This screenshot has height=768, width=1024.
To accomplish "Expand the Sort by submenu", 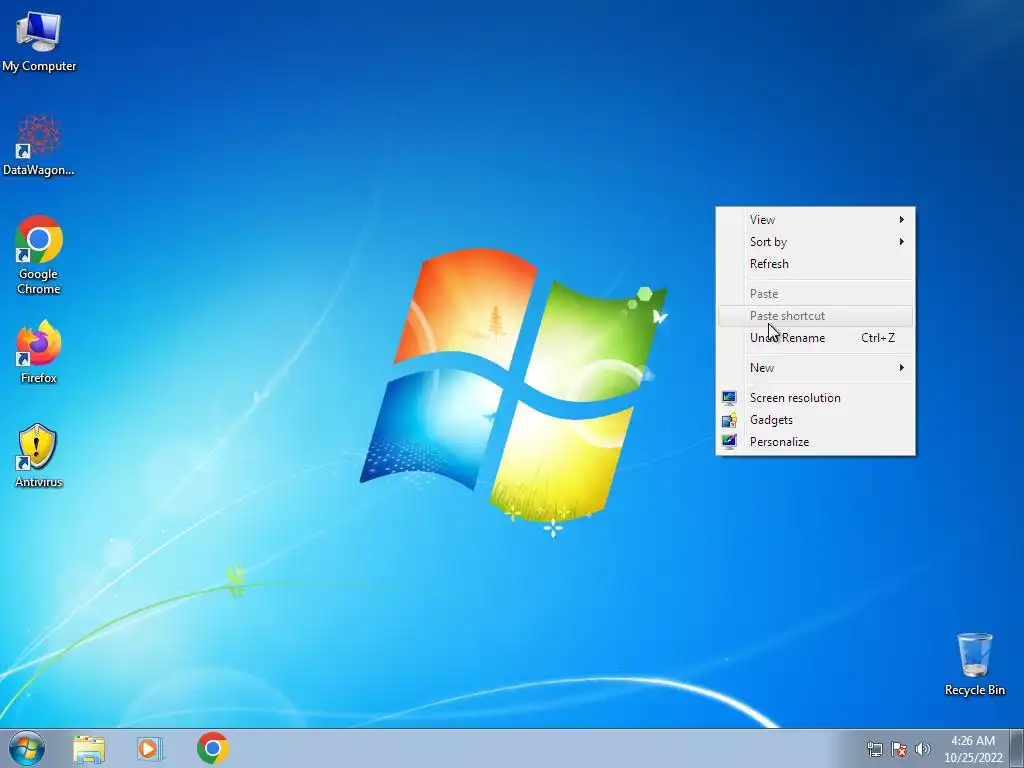I will point(816,242).
